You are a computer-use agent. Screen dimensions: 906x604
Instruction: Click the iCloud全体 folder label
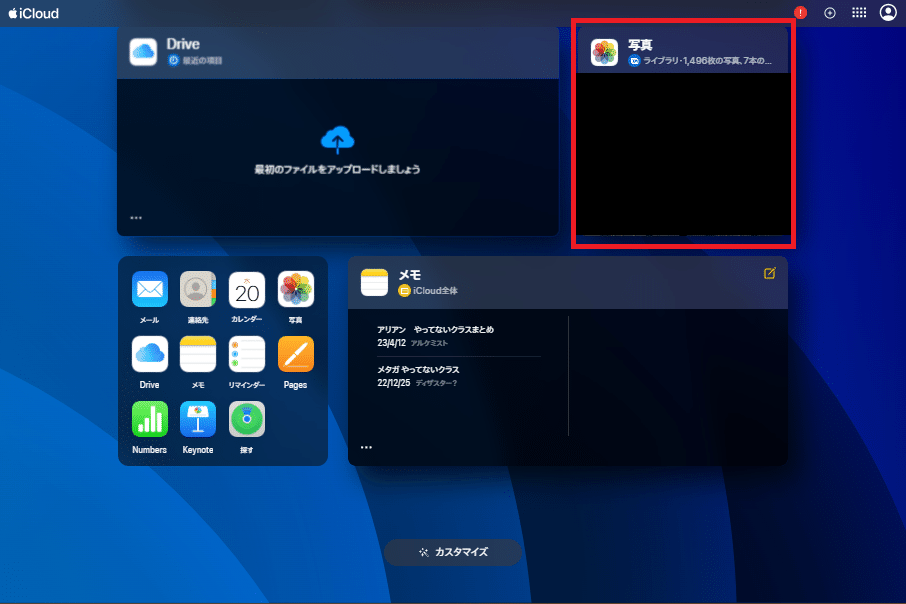pyautogui.click(x=435, y=291)
